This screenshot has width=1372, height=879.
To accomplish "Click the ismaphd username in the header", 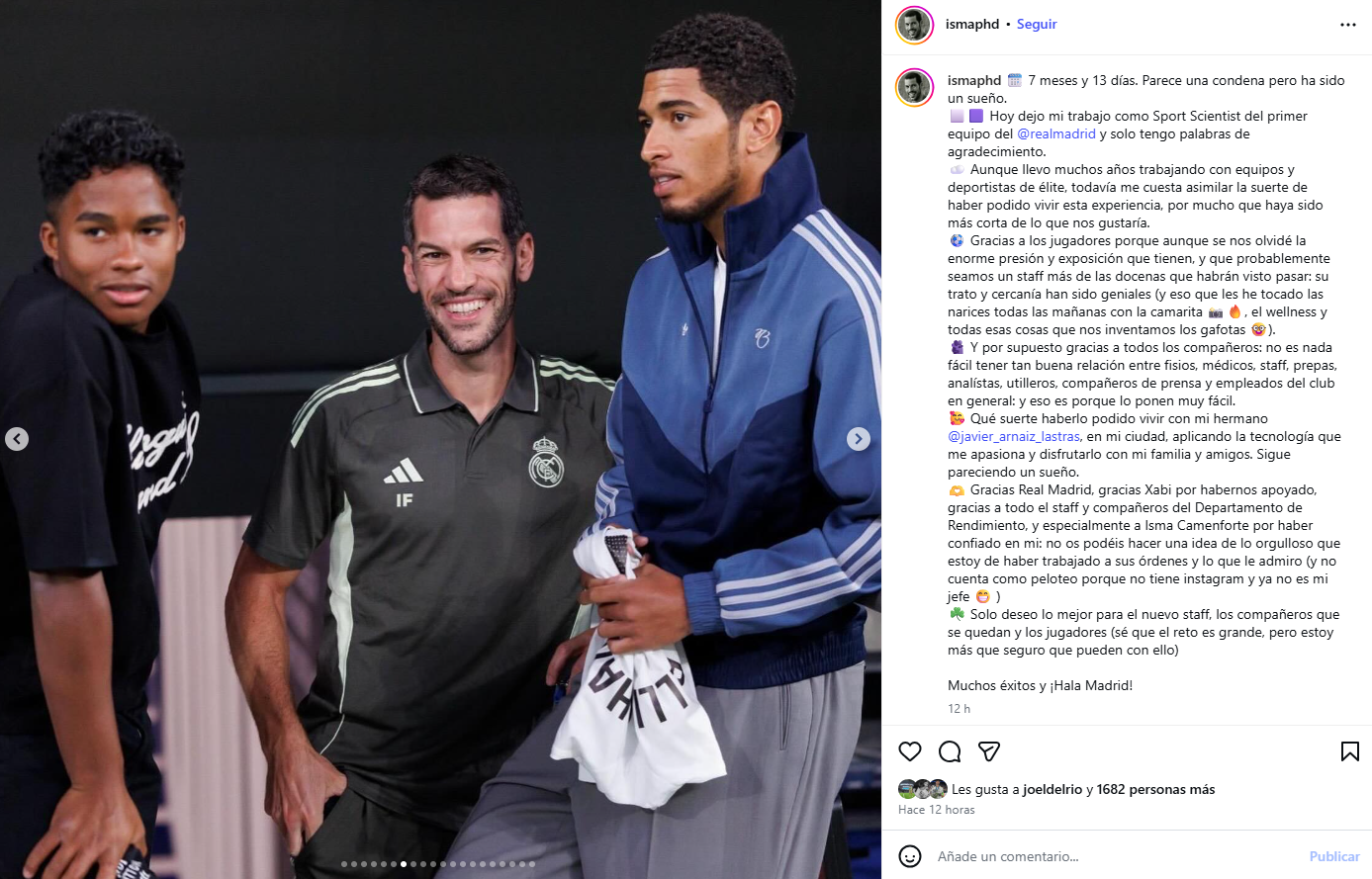I will pyautogui.click(x=972, y=25).
